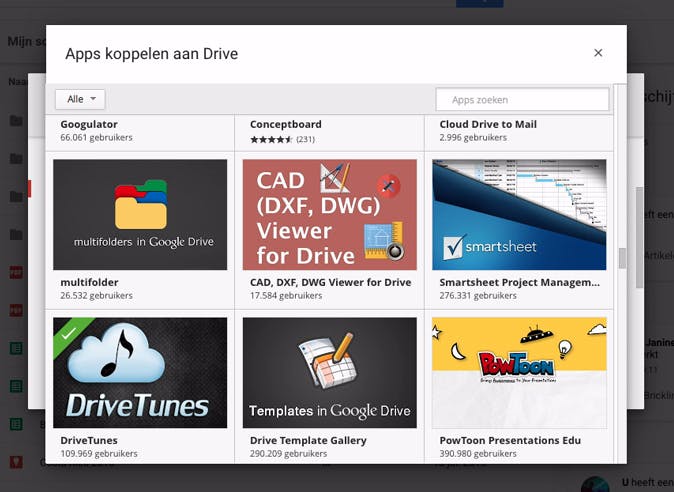Click '26.532 gebruikers' under multifolder

pyautogui.click(x=96, y=296)
